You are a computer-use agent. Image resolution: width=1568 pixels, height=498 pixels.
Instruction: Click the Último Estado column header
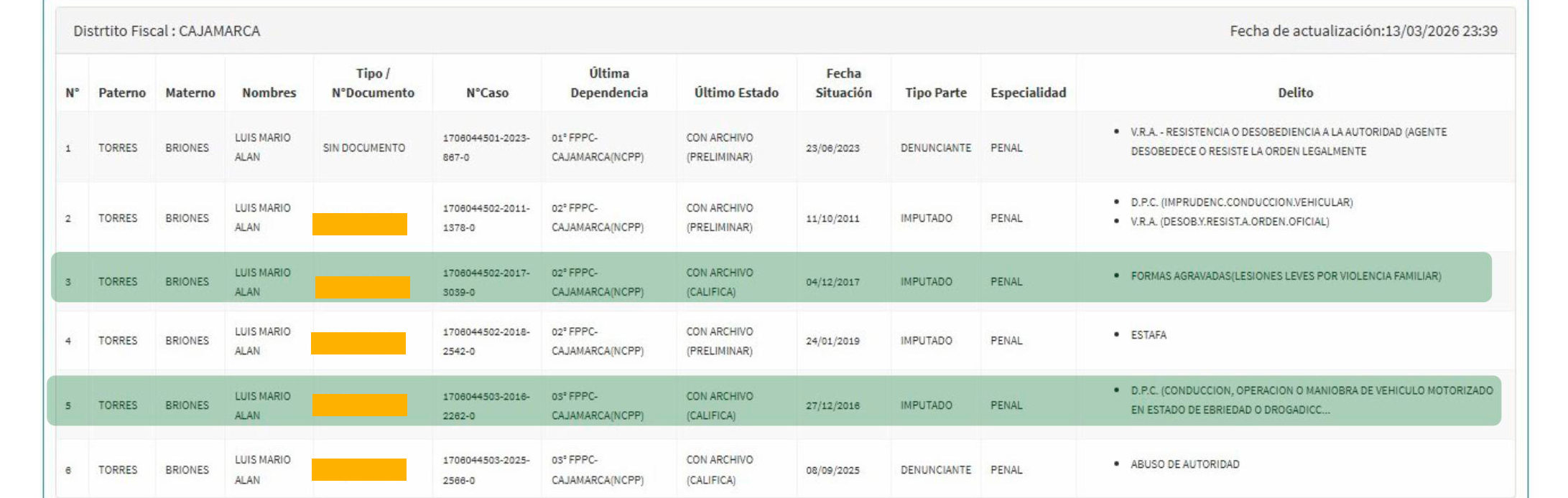click(736, 93)
